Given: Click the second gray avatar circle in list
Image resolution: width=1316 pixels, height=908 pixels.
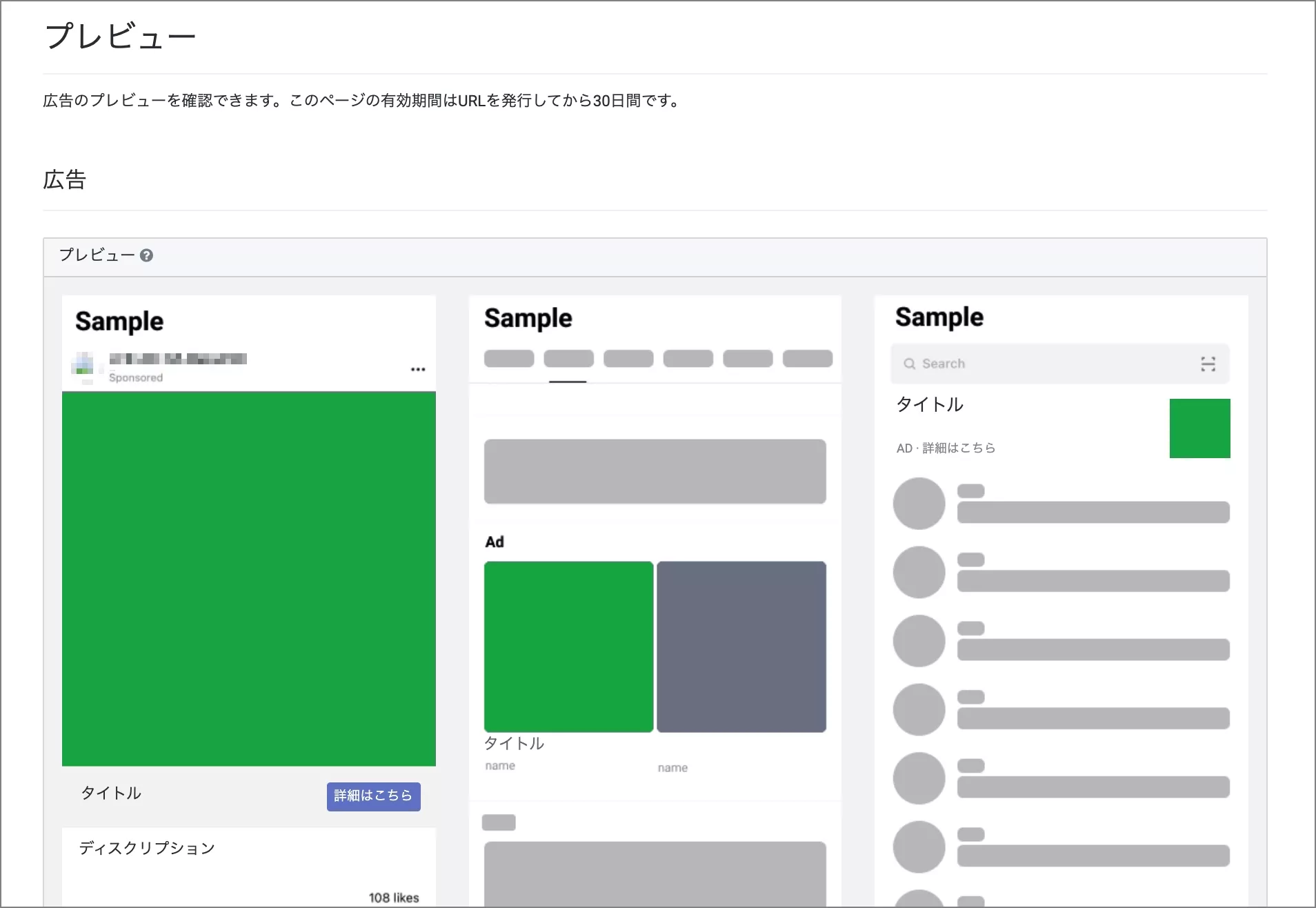Looking at the screenshot, I should click(x=919, y=572).
